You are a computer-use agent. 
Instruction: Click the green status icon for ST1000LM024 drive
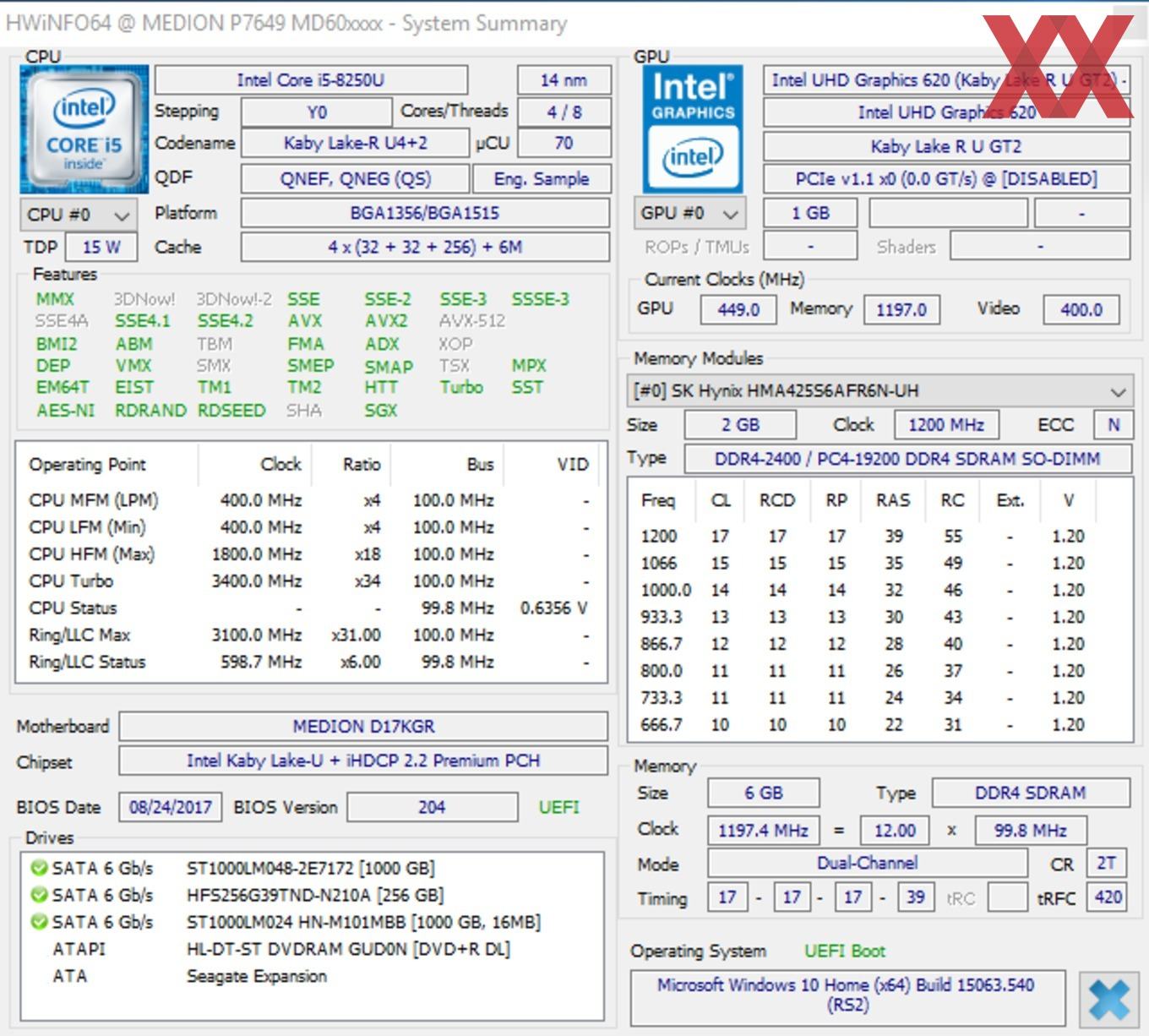pos(38,922)
